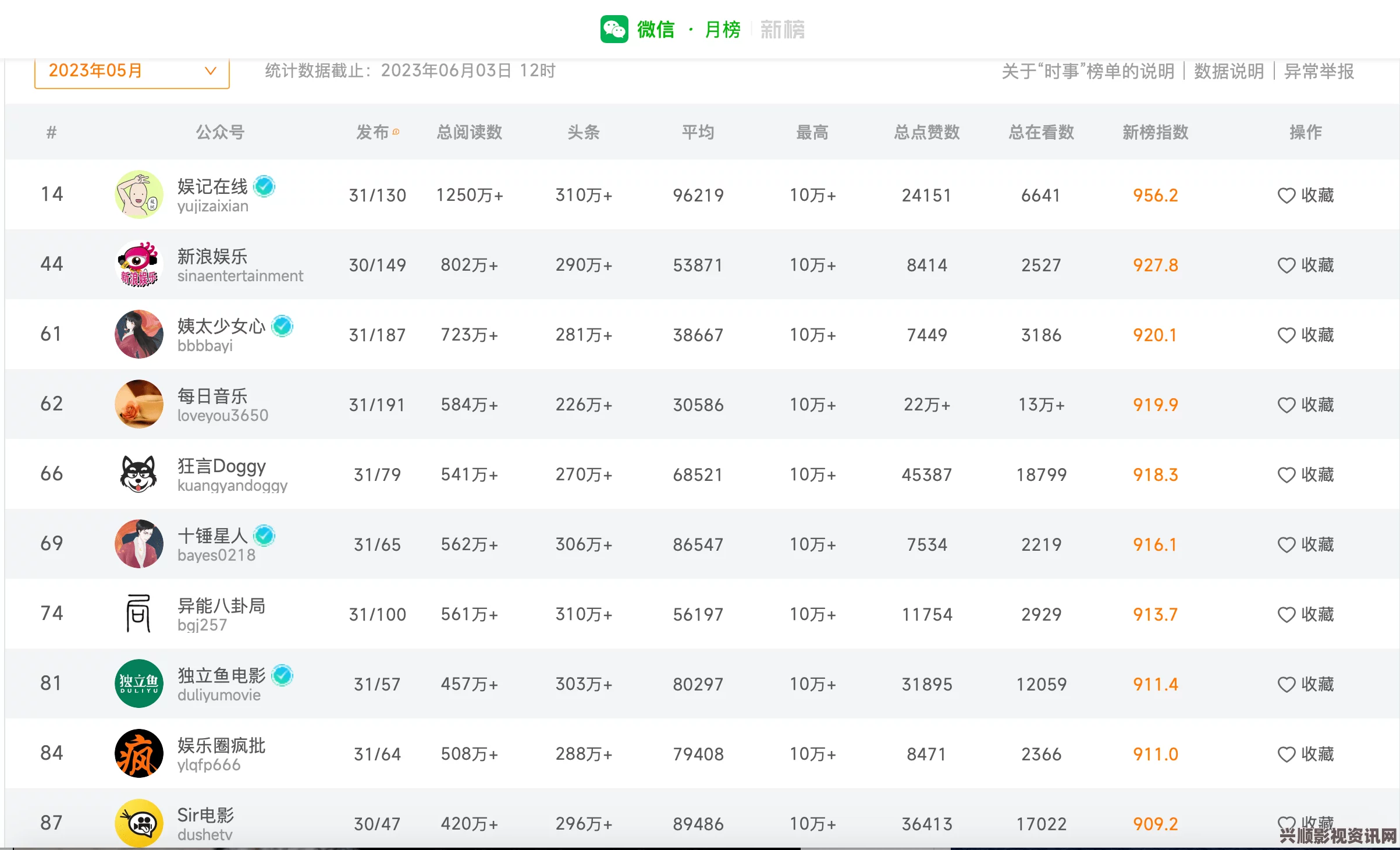
Task: Open the 数据说明 link
Action: (1229, 72)
